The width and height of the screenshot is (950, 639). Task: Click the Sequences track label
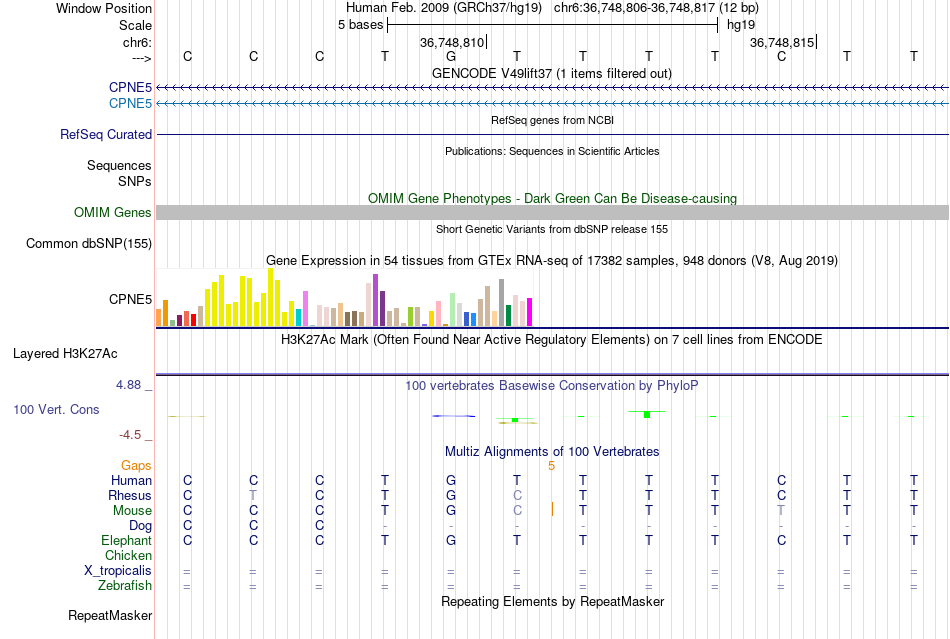119,165
